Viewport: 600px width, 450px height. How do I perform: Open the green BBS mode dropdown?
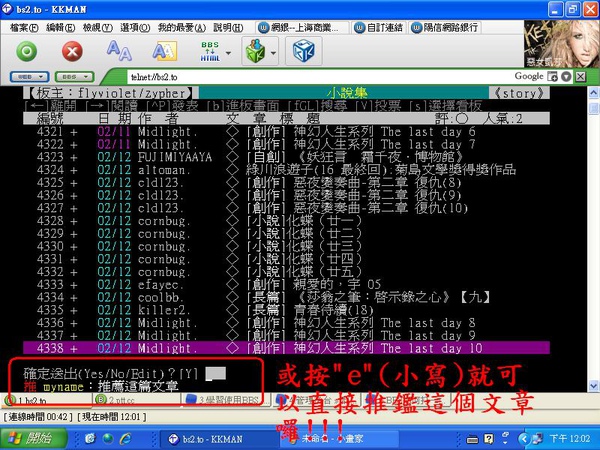click(x=74, y=77)
